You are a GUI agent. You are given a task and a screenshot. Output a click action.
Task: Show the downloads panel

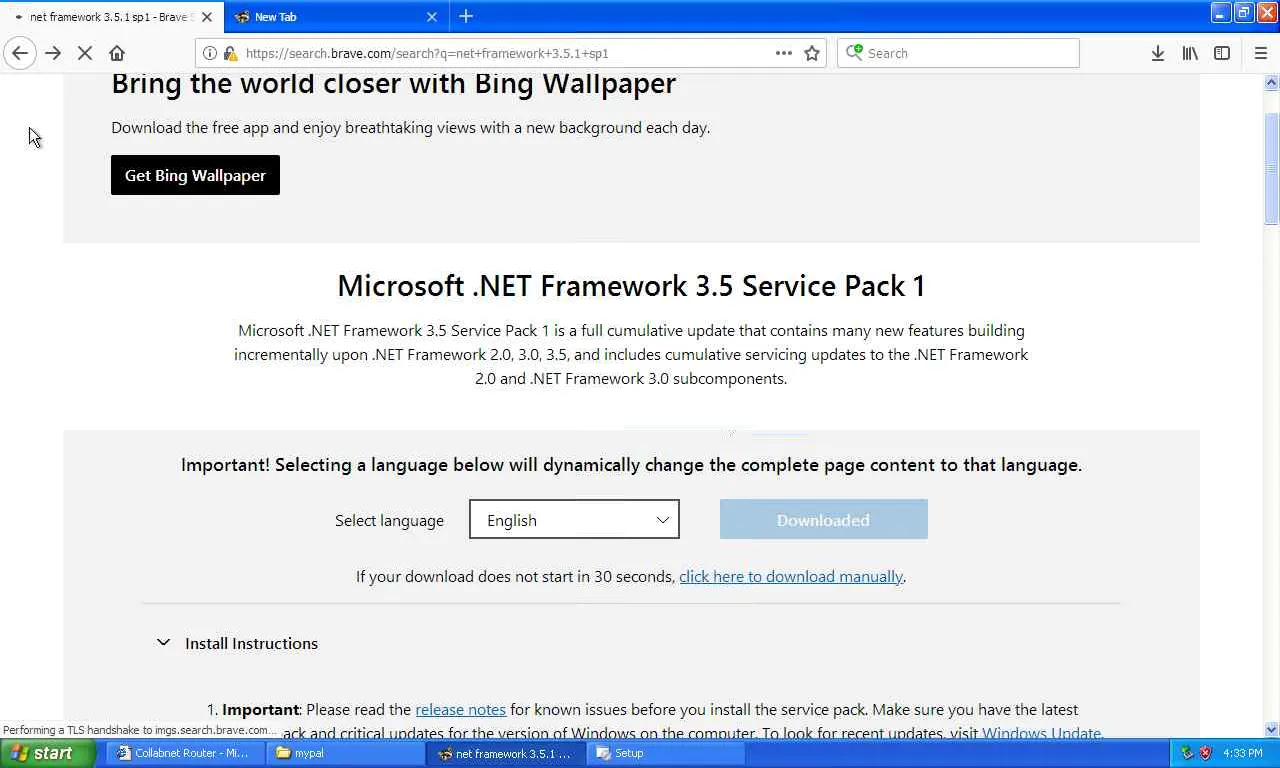coord(1157,53)
